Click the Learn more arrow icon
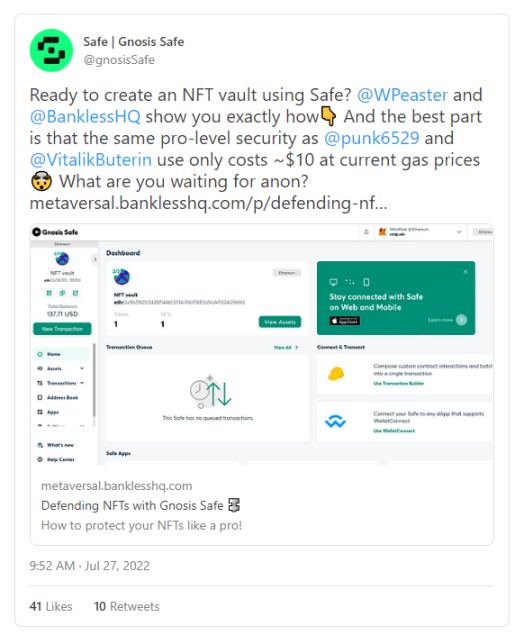This screenshot has width=524, height=644. tap(462, 320)
